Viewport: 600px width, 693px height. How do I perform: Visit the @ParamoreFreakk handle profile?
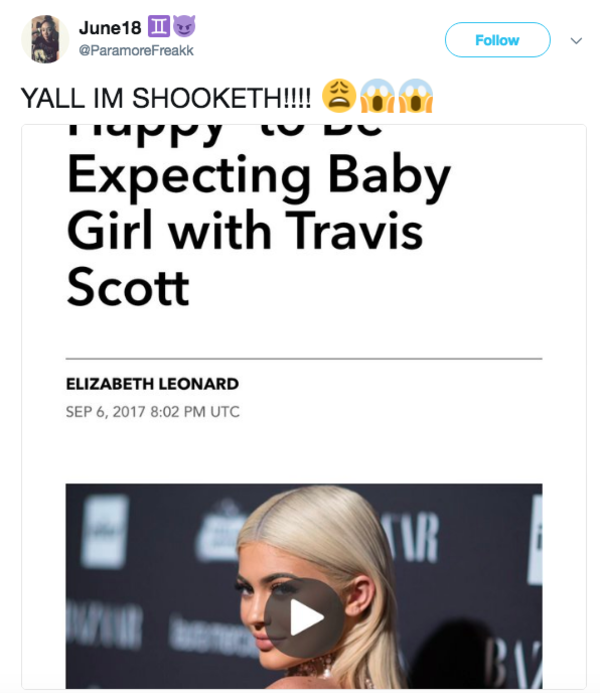tap(136, 50)
